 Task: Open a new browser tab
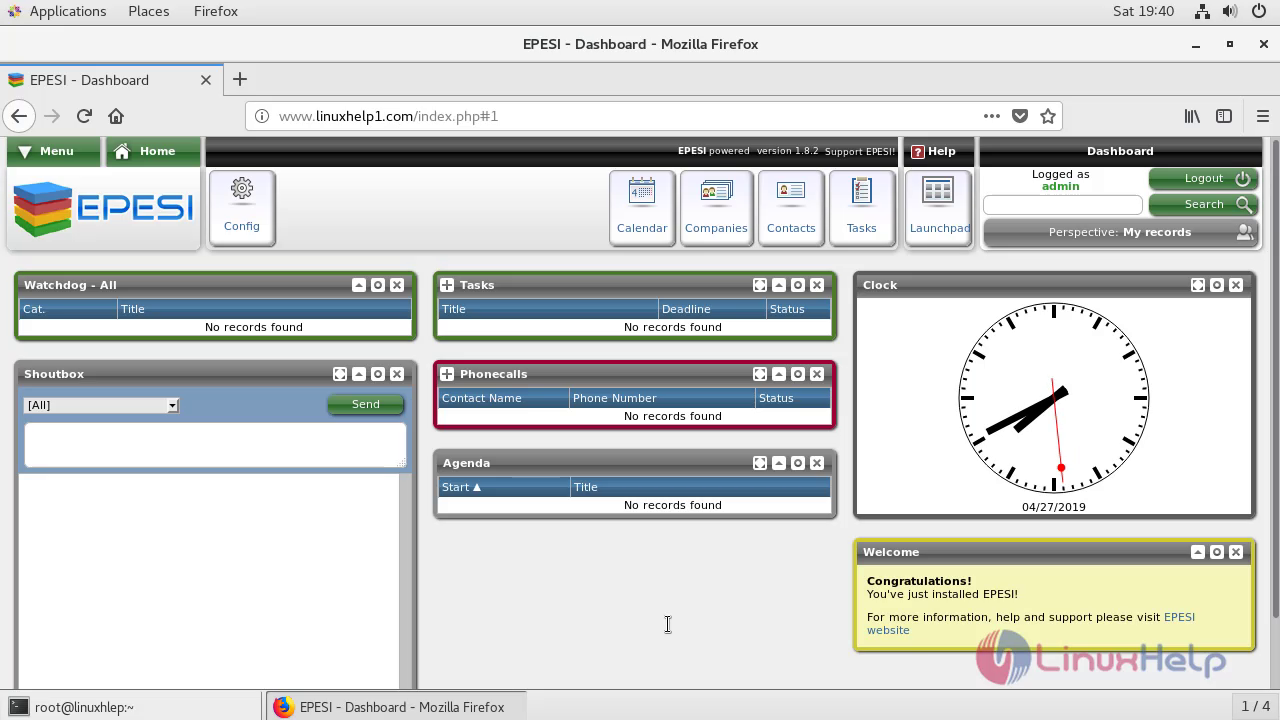coord(239,79)
